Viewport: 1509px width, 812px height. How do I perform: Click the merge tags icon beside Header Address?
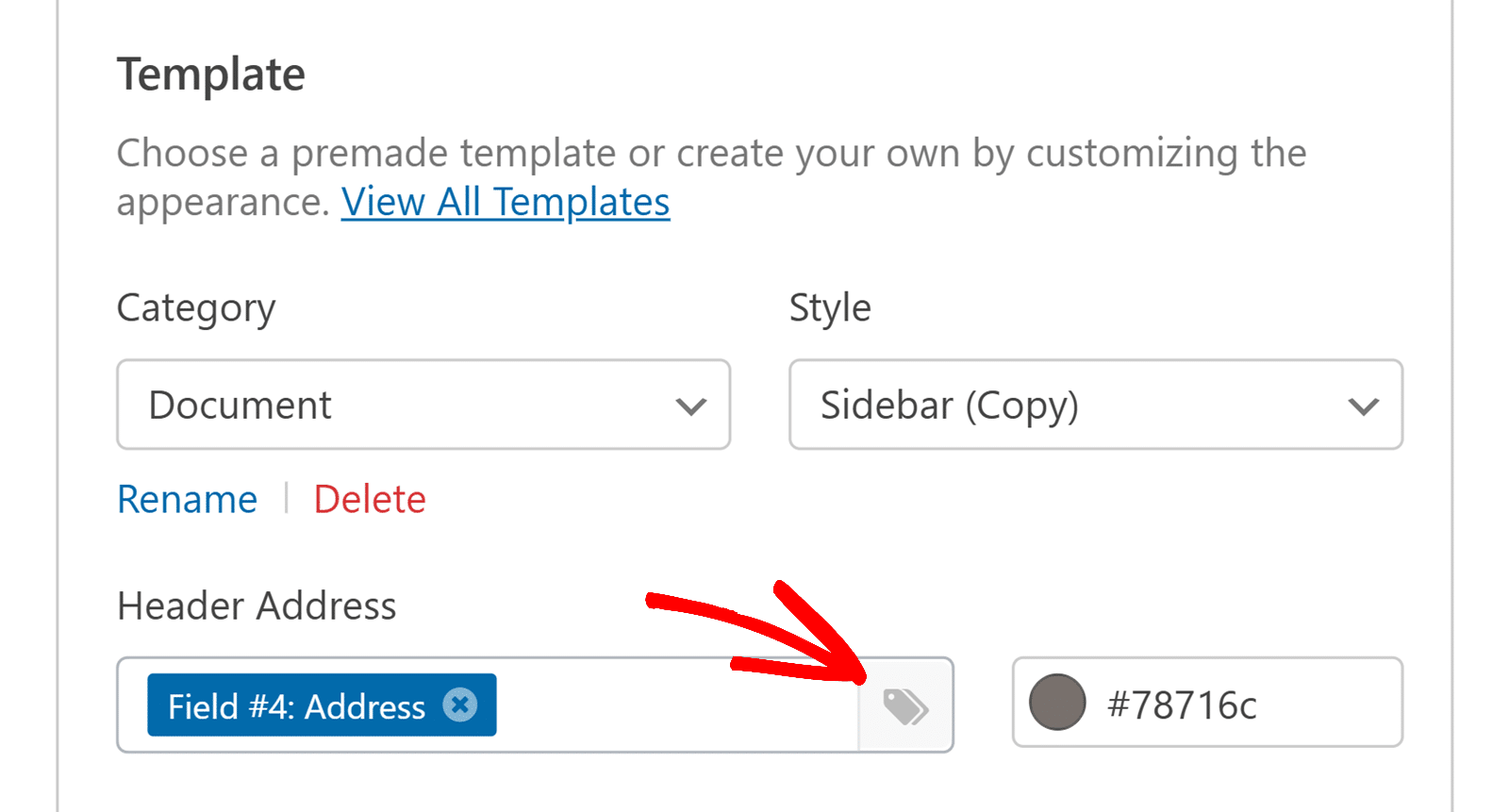(904, 704)
